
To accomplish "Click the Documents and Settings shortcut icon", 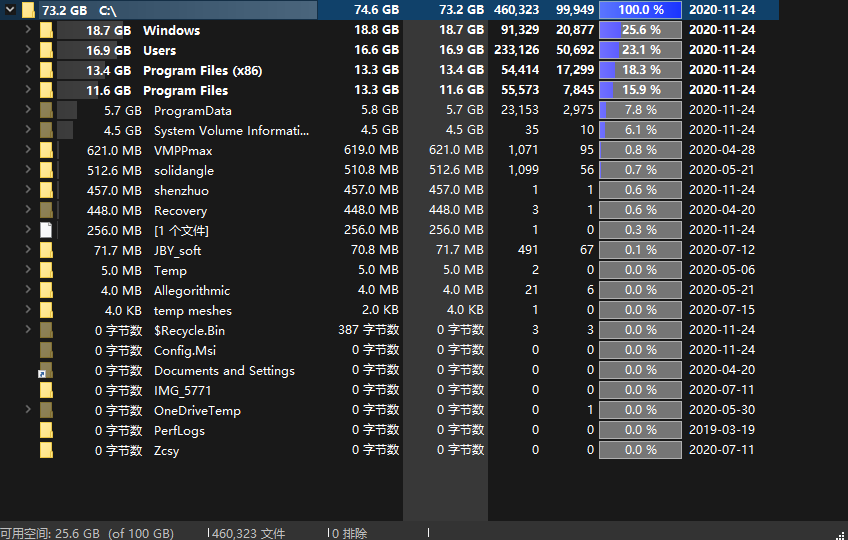I will (46, 370).
